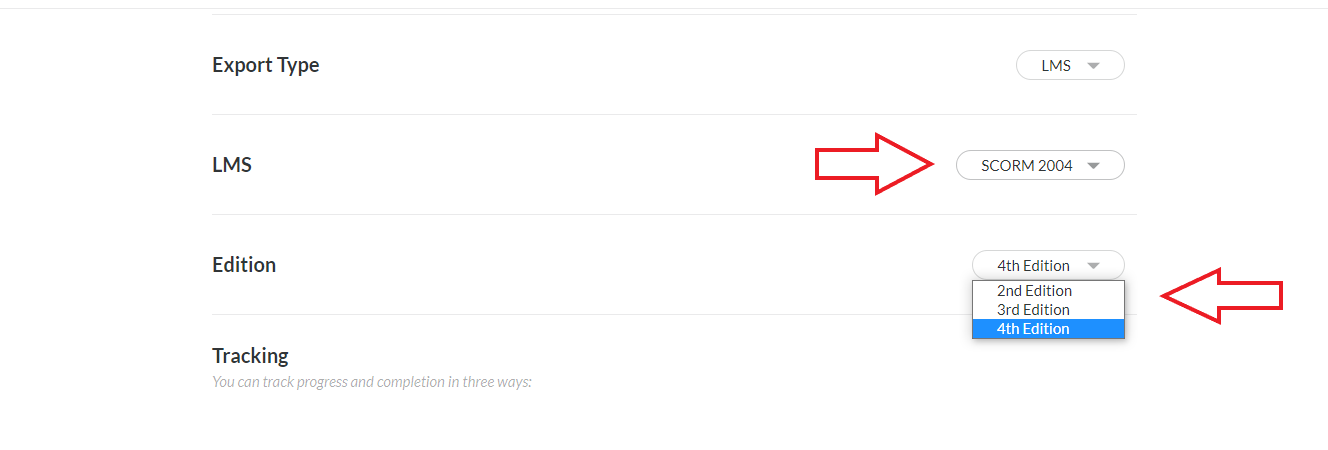Open the Export Type LMS dropdown

click(x=1070, y=66)
